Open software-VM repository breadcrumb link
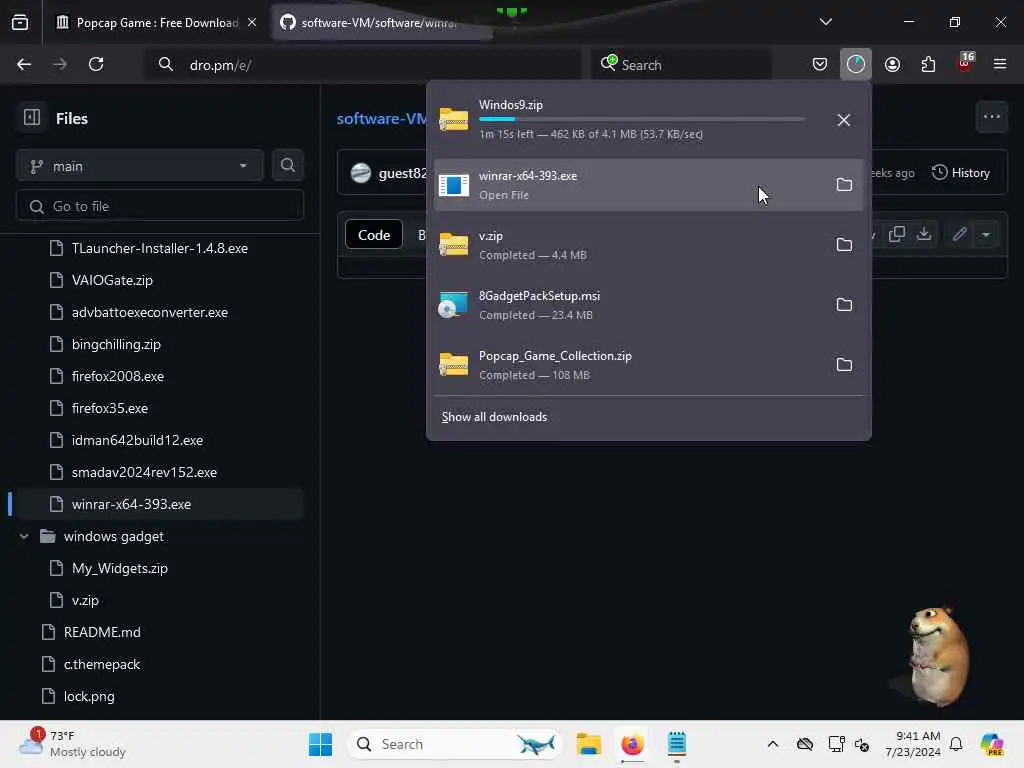The image size is (1024, 768). click(381, 119)
